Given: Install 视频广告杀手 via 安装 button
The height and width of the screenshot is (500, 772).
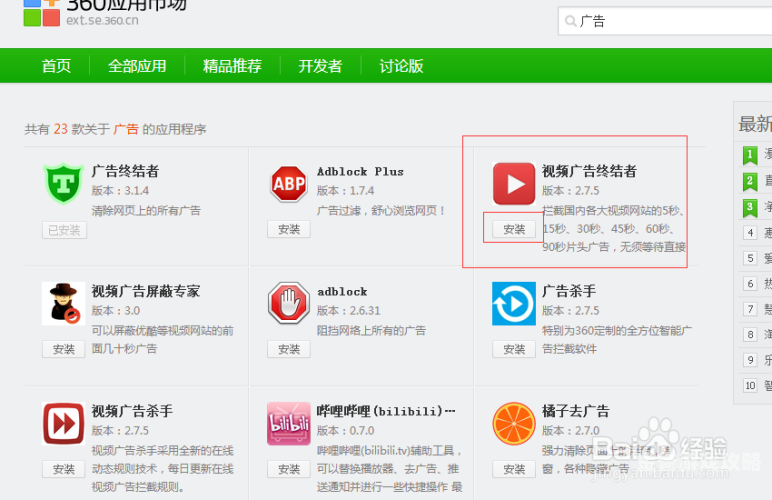Looking at the screenshot, I should tap(64, 469).
